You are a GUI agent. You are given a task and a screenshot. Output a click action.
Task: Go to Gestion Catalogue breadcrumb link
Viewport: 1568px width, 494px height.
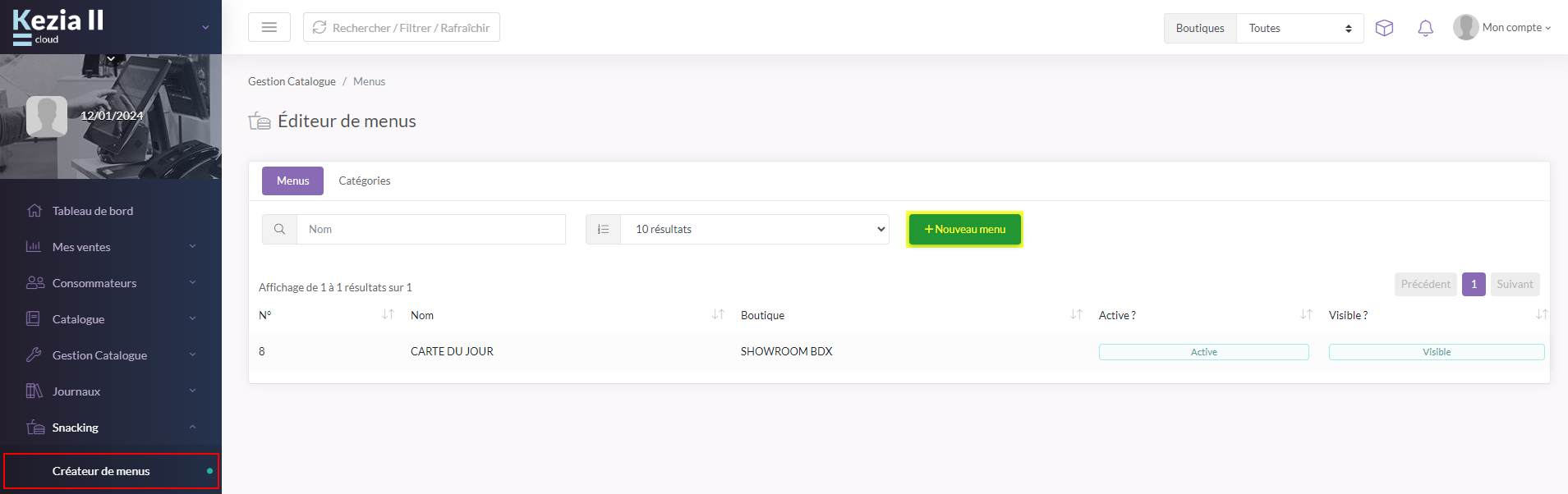pos(292,82)
